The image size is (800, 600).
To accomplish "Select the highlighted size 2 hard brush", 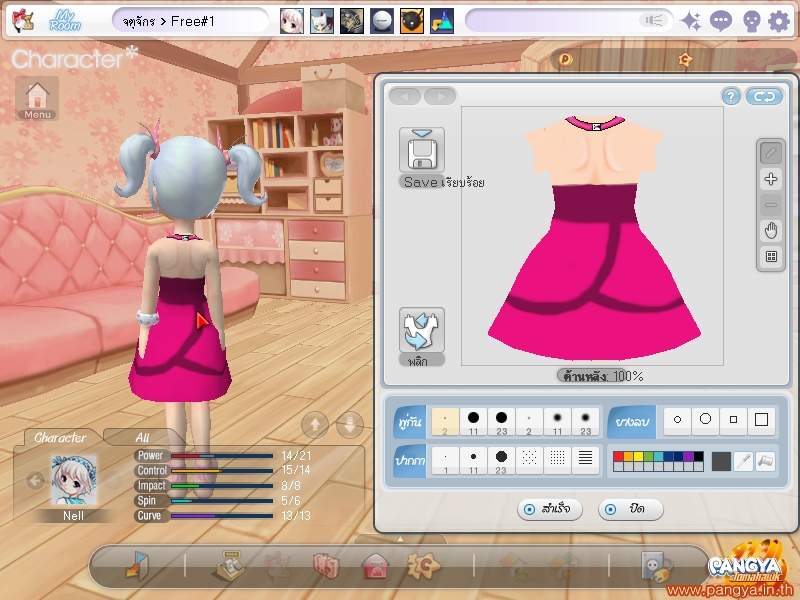I will point(445,422).
